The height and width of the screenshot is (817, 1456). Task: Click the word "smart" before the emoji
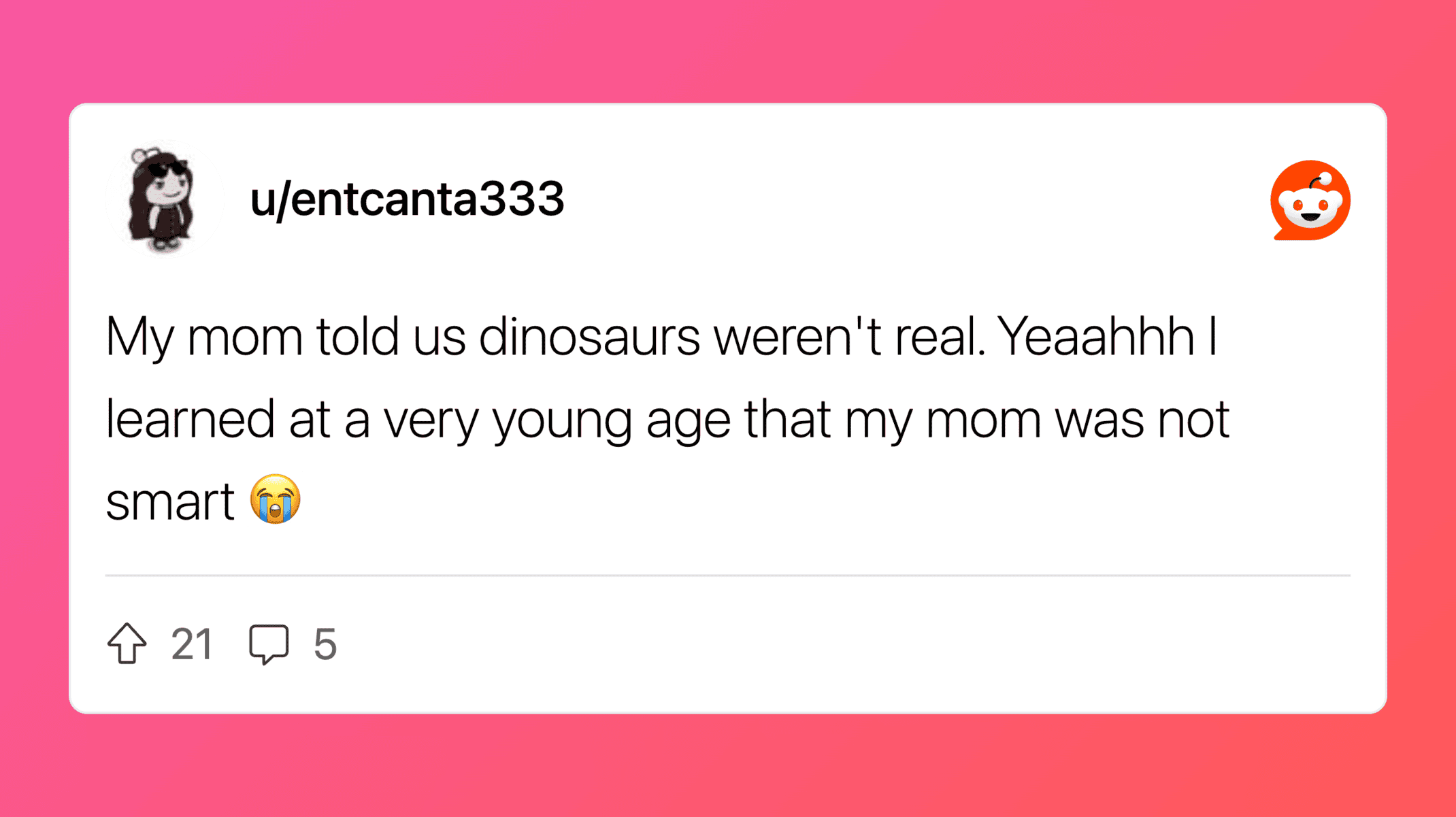tap(170, 502)
